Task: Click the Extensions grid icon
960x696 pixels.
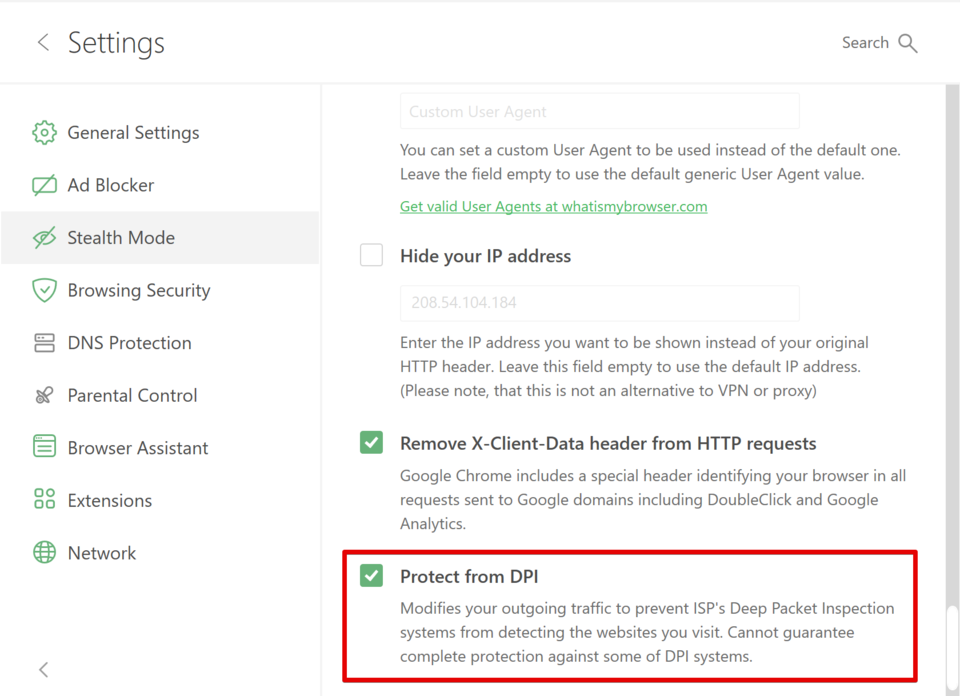Action: coord(44,500)
